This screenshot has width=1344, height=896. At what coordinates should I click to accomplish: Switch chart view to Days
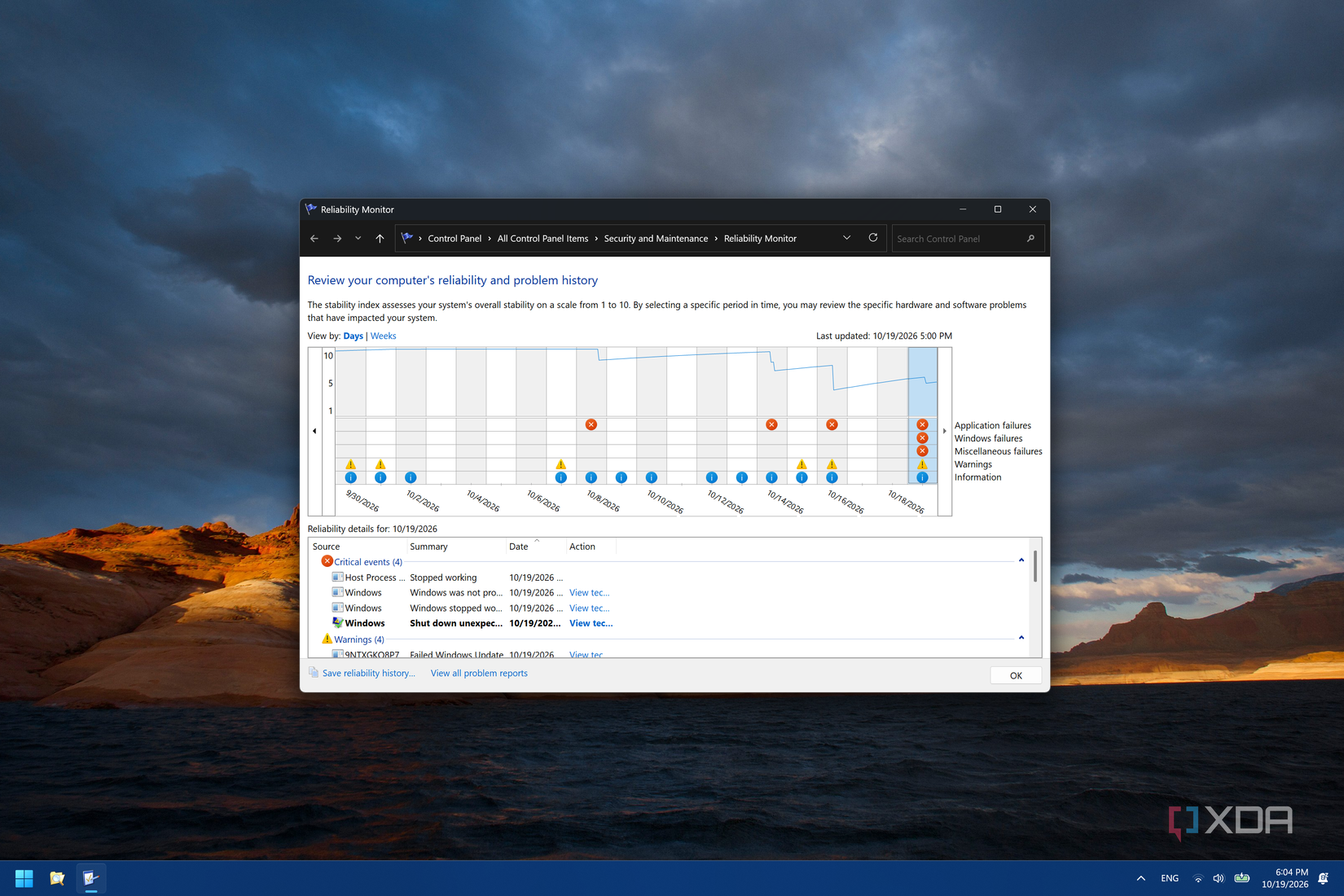click(353, 336)
